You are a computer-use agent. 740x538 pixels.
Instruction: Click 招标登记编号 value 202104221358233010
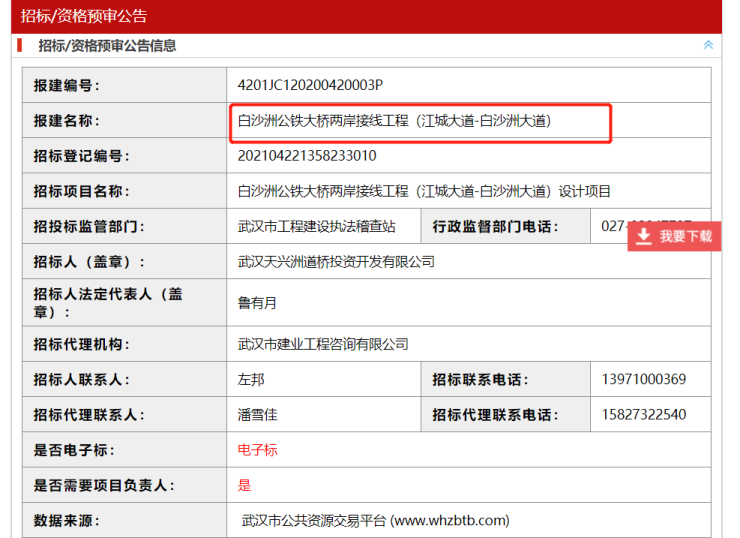(x=307, y=156)
